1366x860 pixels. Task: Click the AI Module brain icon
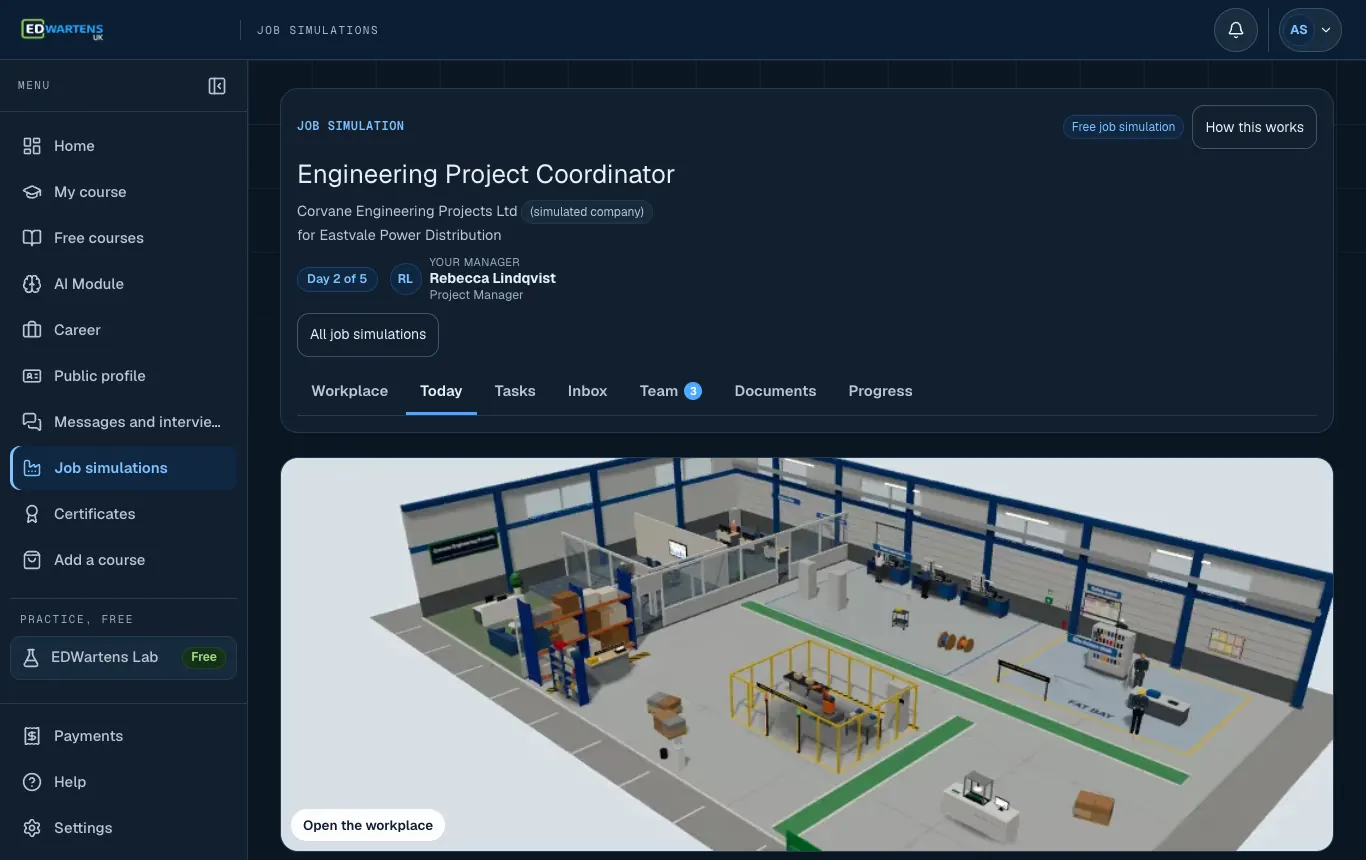pos(32,284)
